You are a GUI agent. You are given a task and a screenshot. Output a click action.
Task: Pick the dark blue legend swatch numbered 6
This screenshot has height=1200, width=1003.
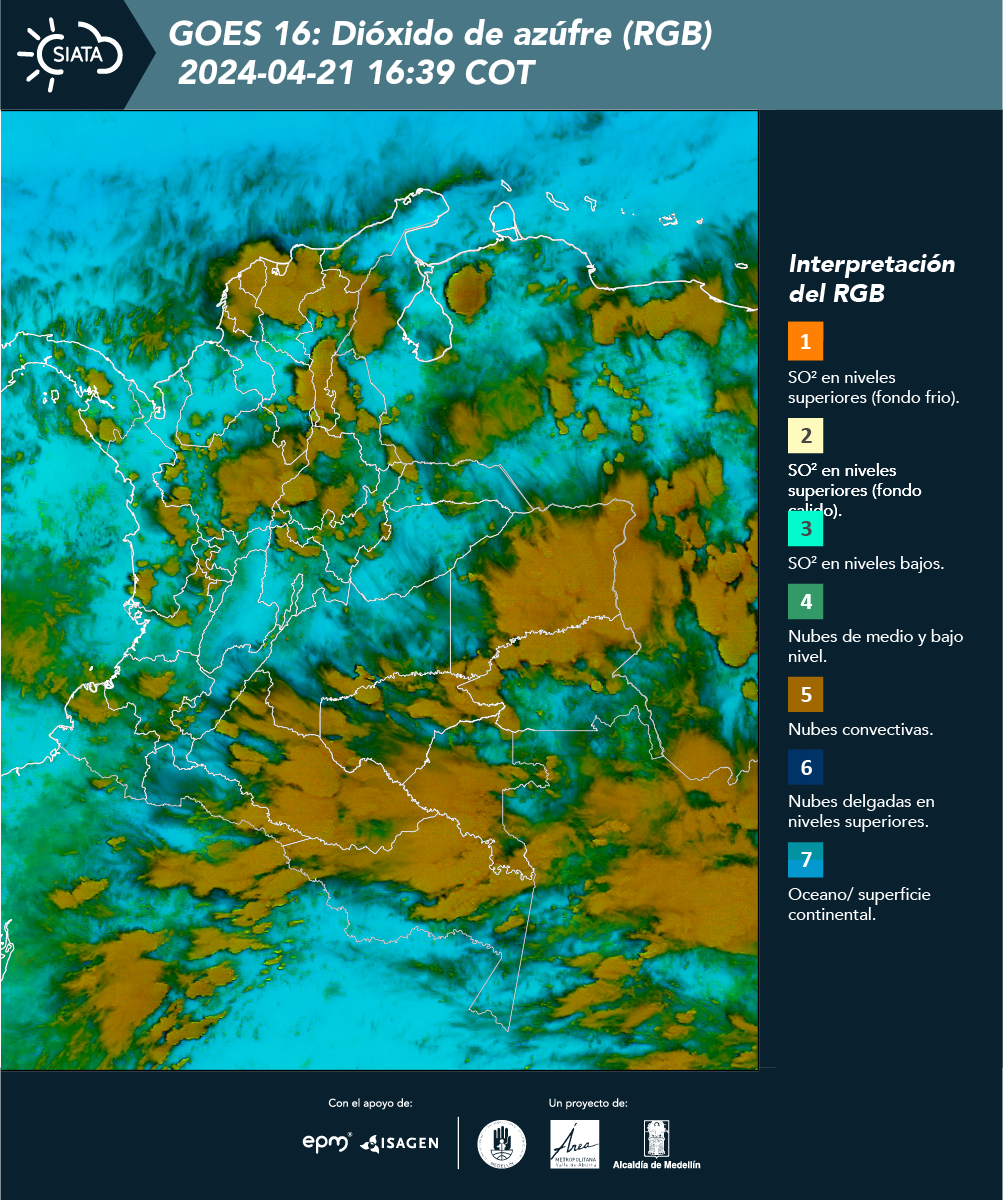pyautogui.click(x=805, y=768)
